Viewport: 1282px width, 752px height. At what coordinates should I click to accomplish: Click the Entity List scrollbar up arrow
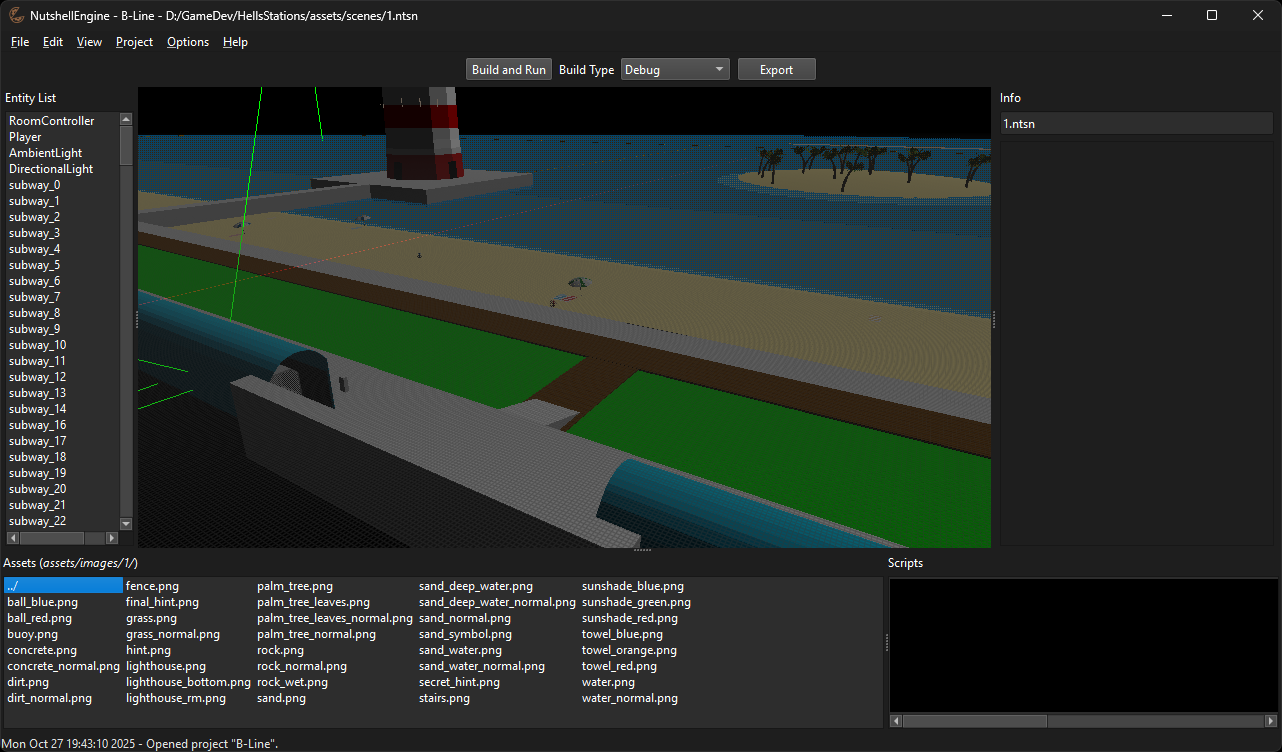125,117
